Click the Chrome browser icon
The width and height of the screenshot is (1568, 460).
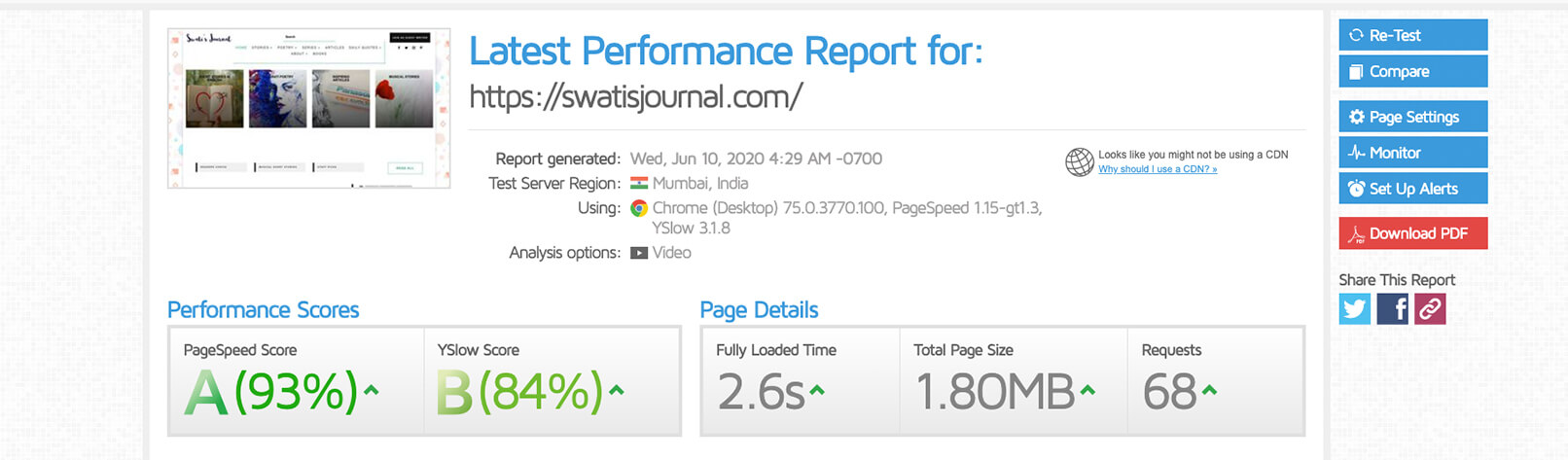639,208
